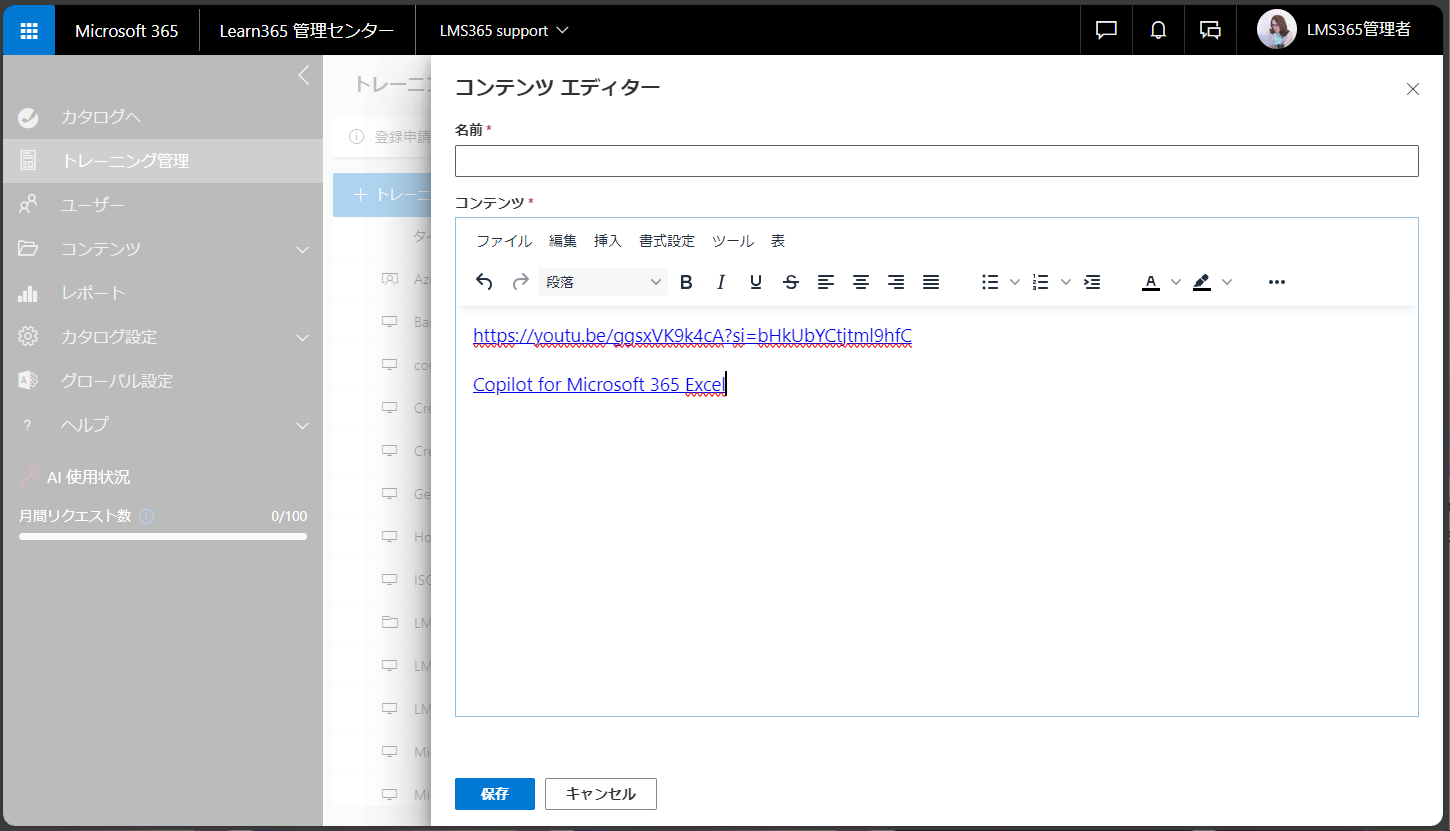Select トレーニング管理 in sidebar
This screenshot has width=1450, height=831.
161,161
